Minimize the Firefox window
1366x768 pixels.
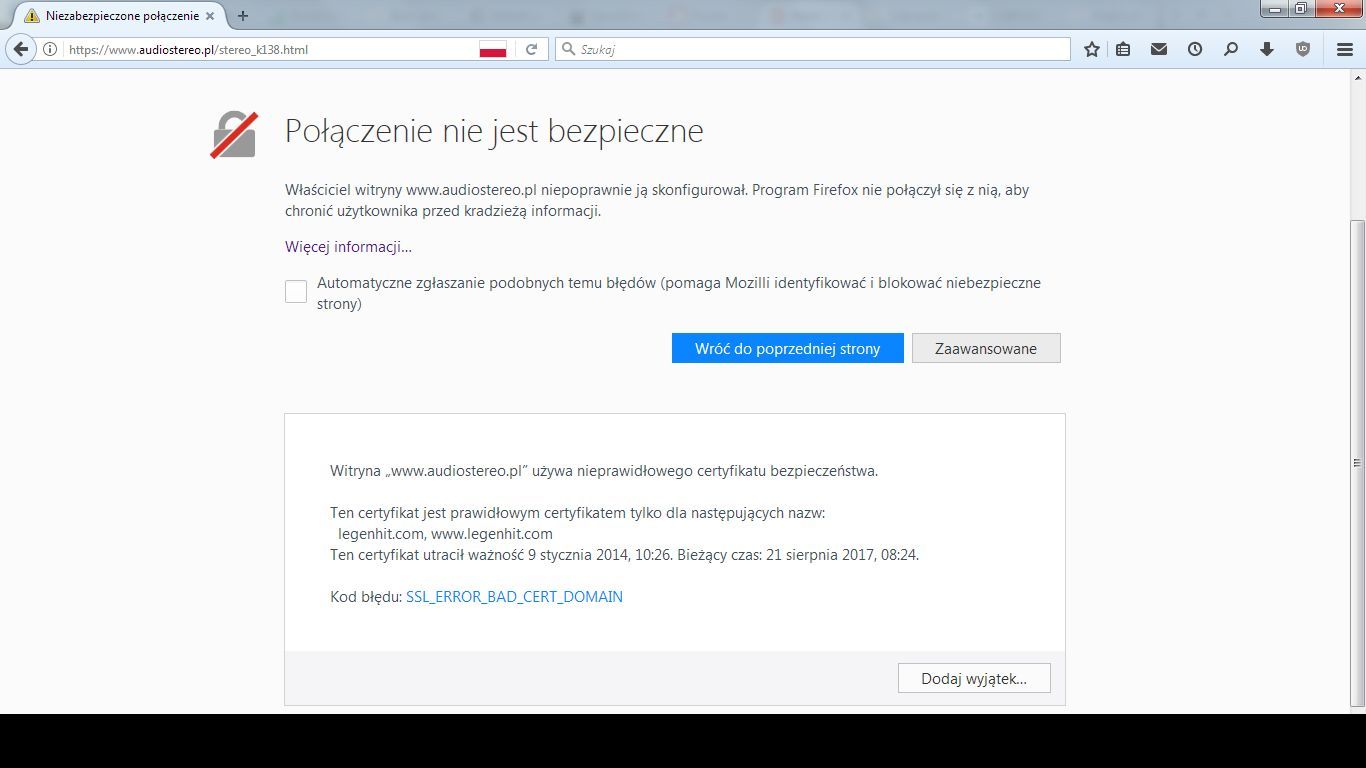1275,9
